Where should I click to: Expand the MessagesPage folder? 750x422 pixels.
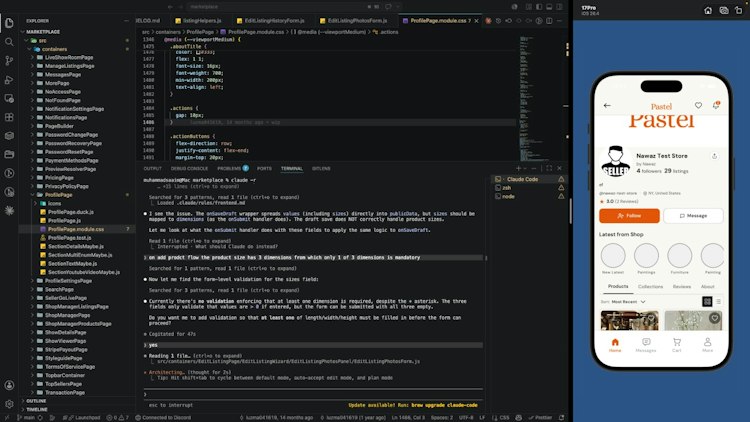coord(63,75)
